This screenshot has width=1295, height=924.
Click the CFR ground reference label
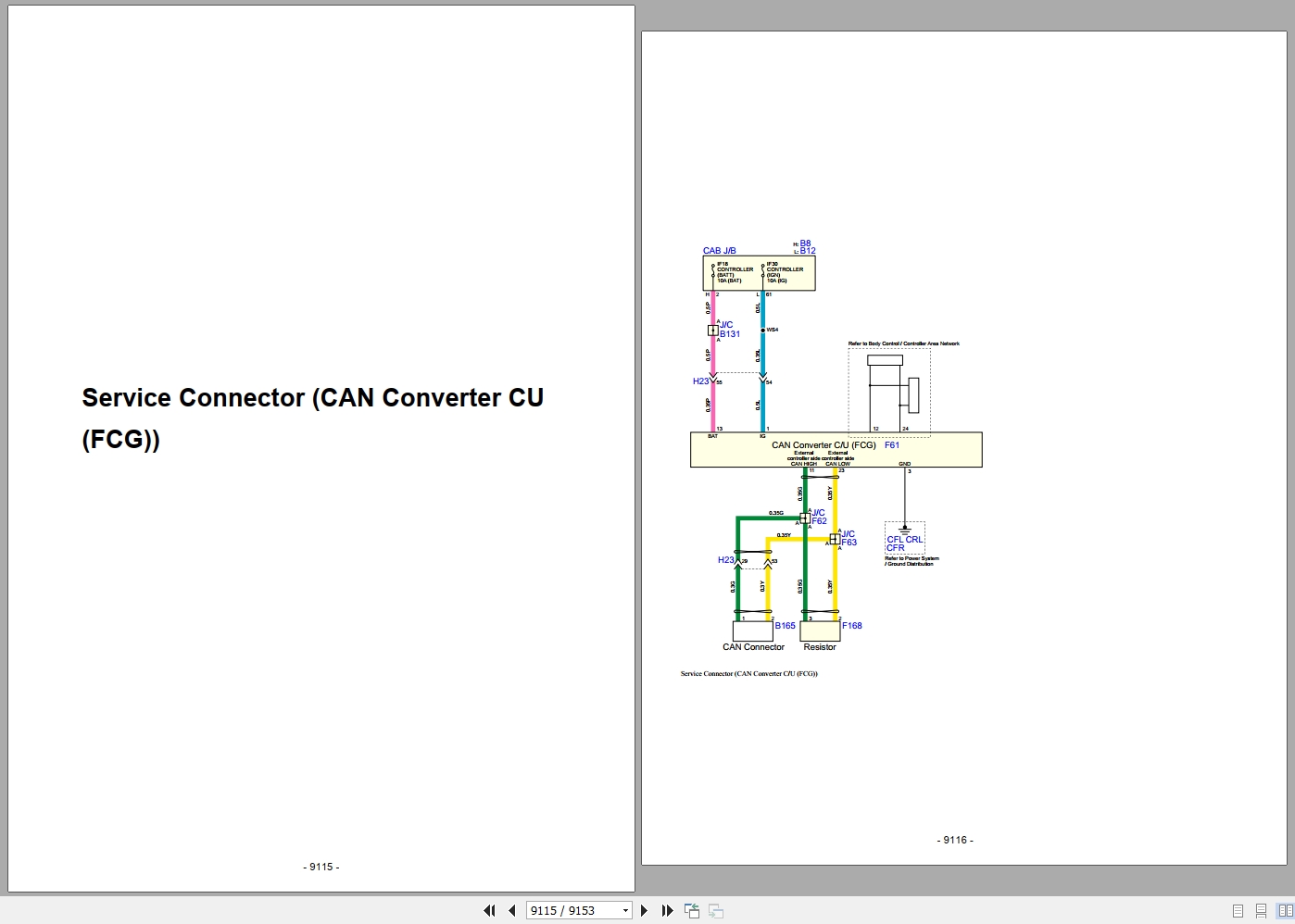(x=896, y=548)
